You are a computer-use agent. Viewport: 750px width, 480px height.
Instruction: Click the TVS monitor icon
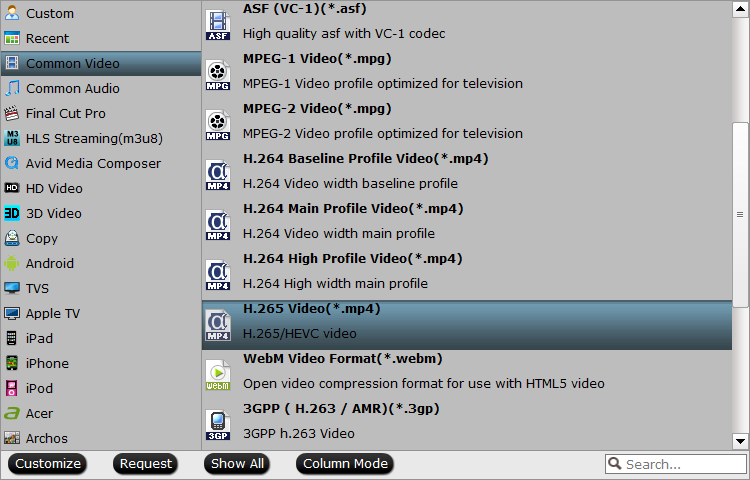pos(12,288)
